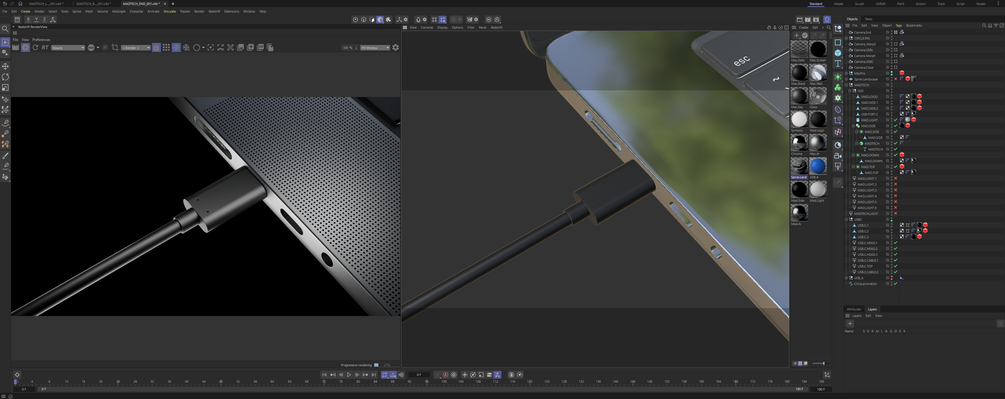
Task: Open the Fit Window zoom dropdown
Action: click(x=374, y=47)
